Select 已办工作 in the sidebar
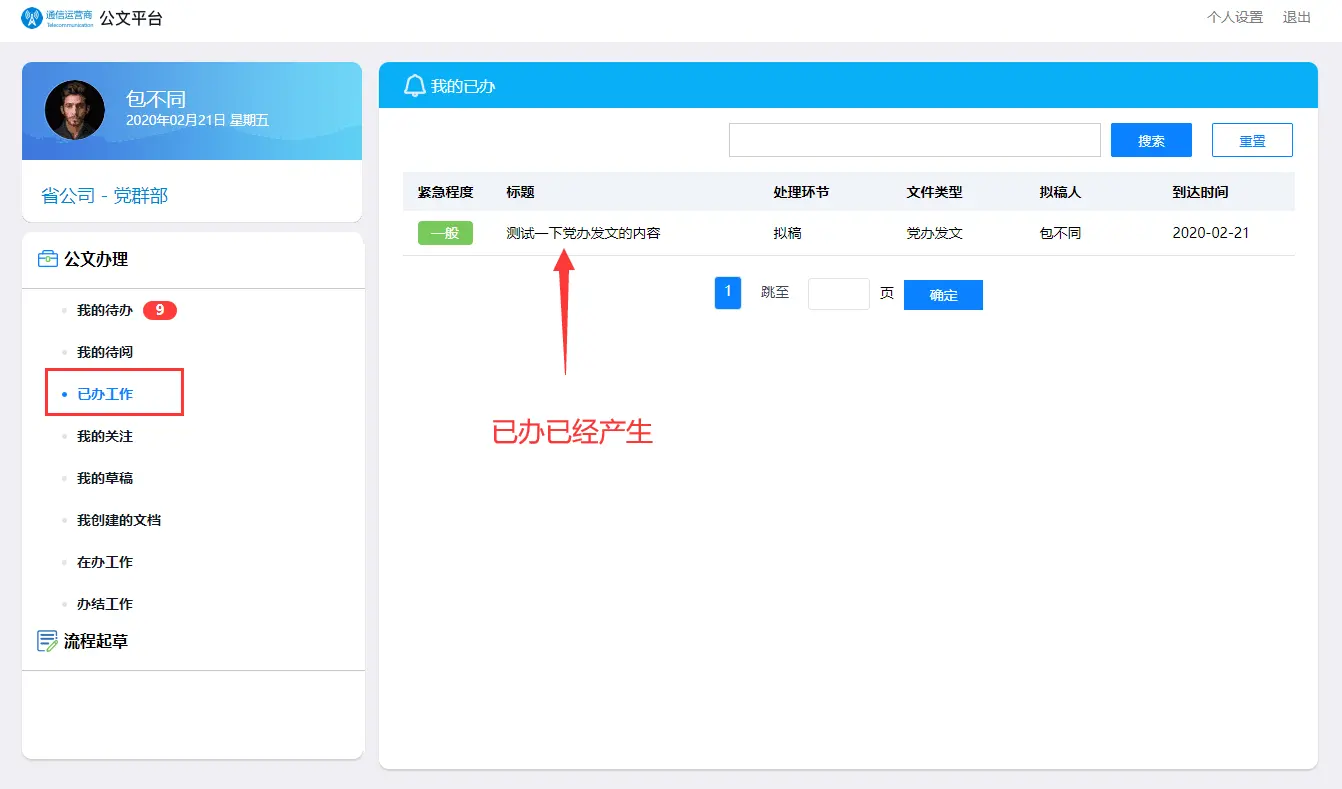 [105, 394]
